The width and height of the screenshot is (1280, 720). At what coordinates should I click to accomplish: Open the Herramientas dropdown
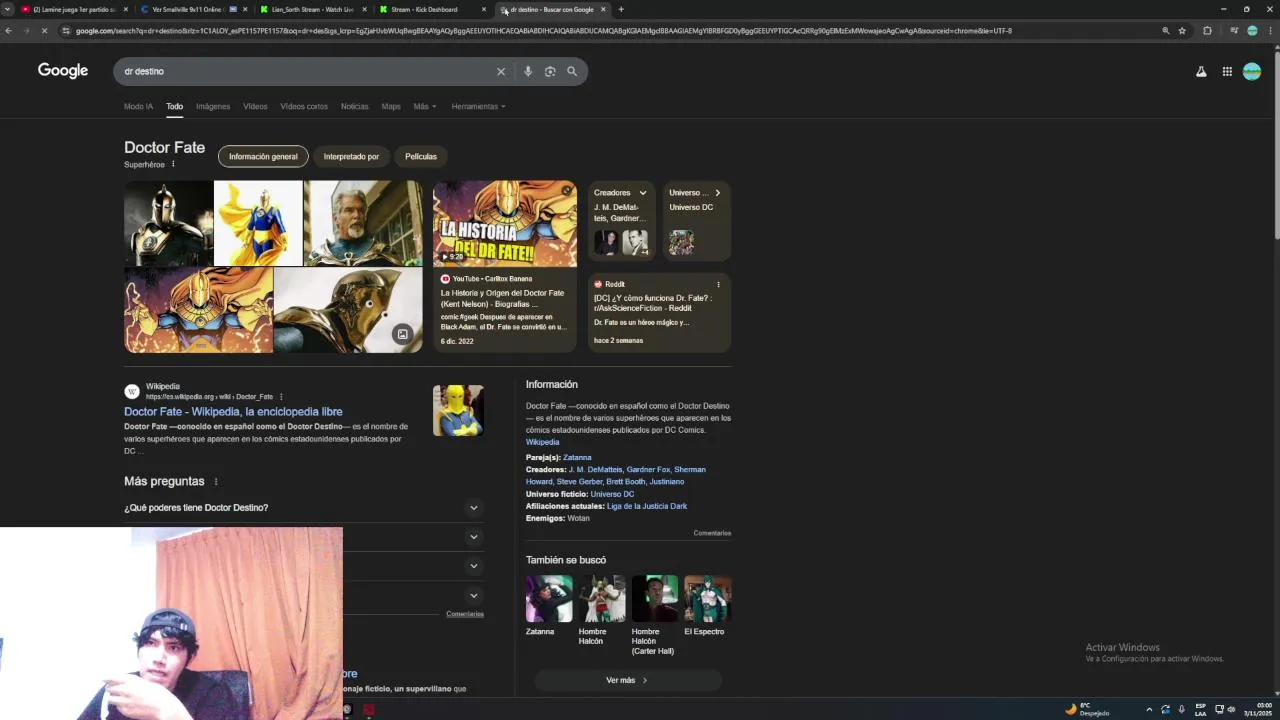[478, 106]
